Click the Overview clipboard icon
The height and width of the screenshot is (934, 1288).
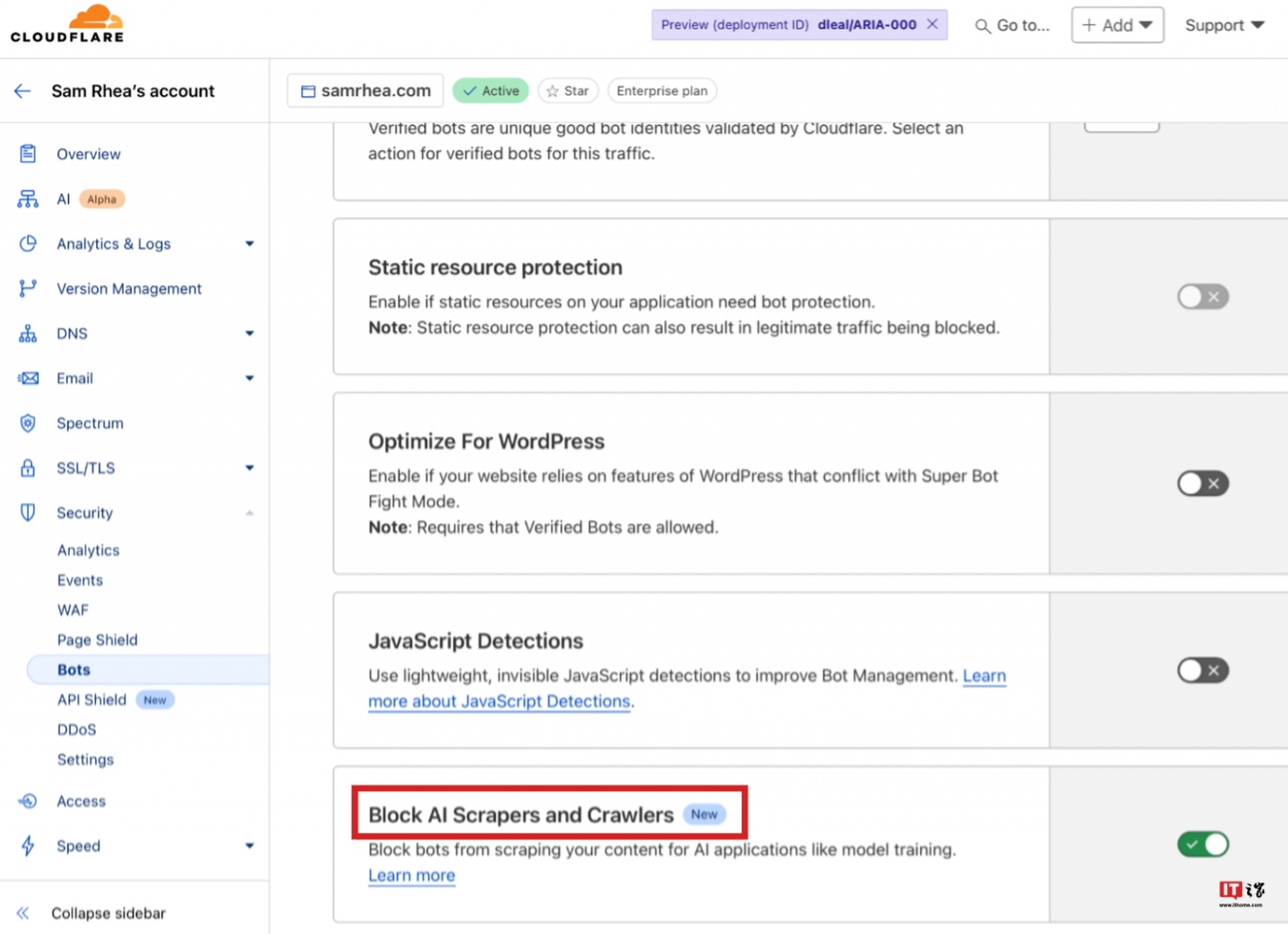pos(28,153)
